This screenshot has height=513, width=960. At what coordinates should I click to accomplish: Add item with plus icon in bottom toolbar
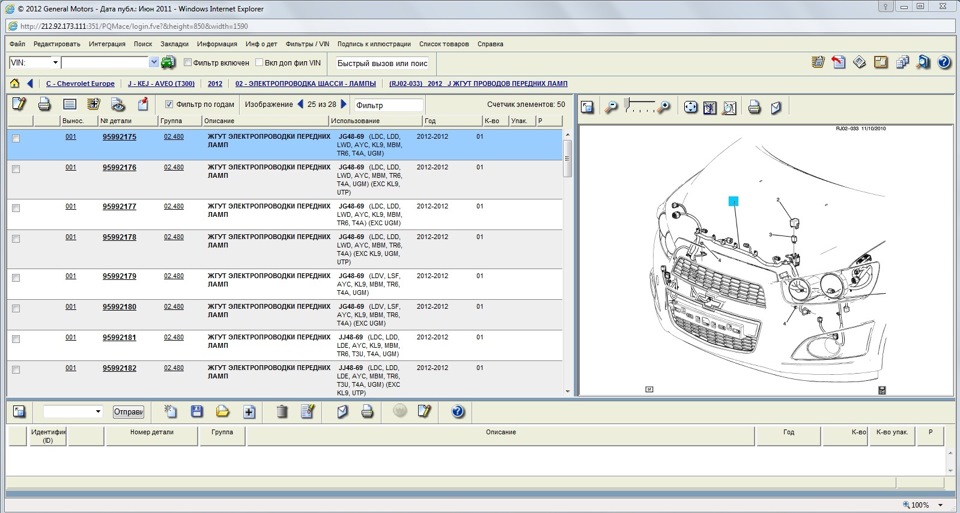pos(249,412)
